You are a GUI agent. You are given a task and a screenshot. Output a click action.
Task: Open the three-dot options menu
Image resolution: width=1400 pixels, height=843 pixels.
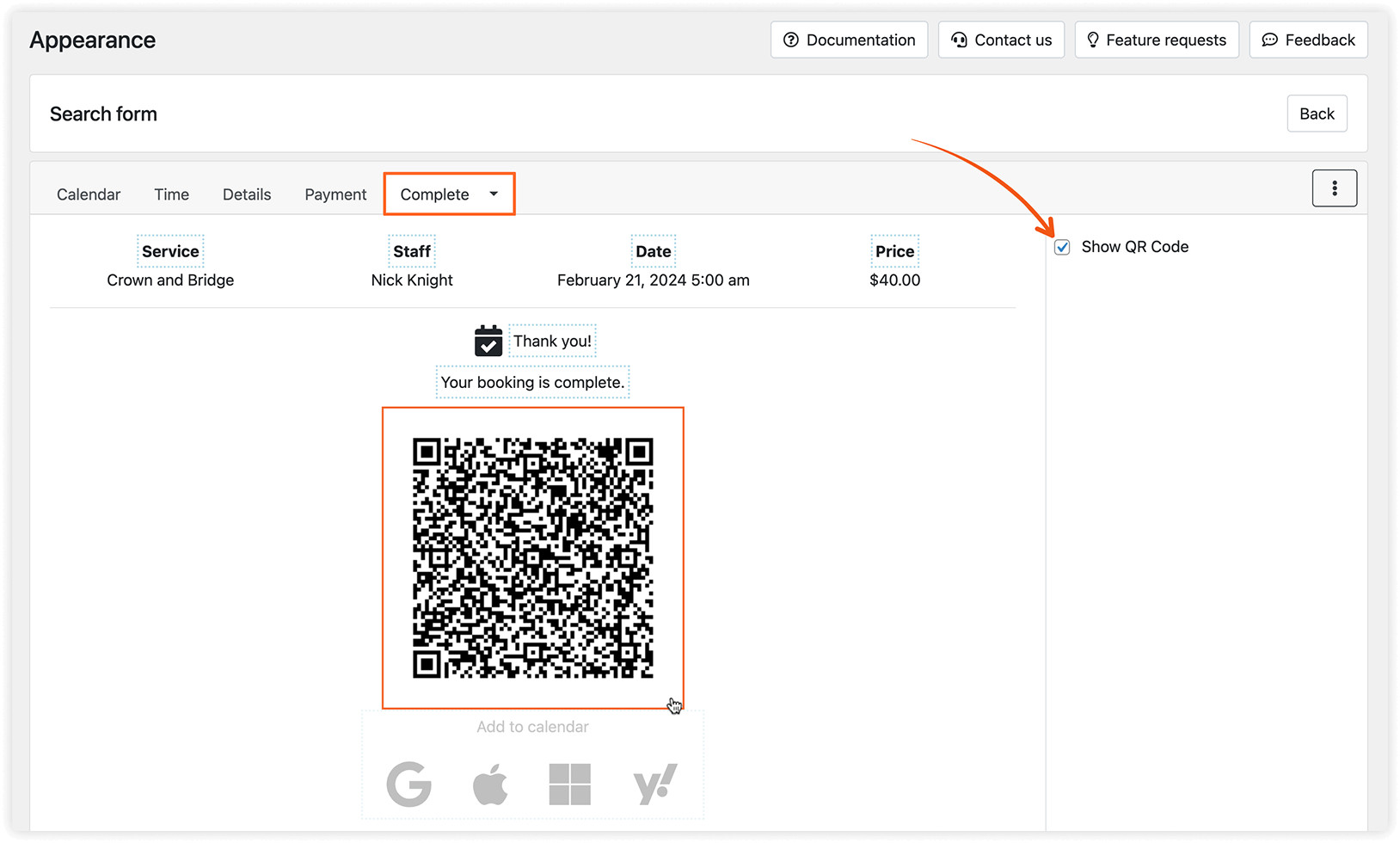pos(1334,188)
